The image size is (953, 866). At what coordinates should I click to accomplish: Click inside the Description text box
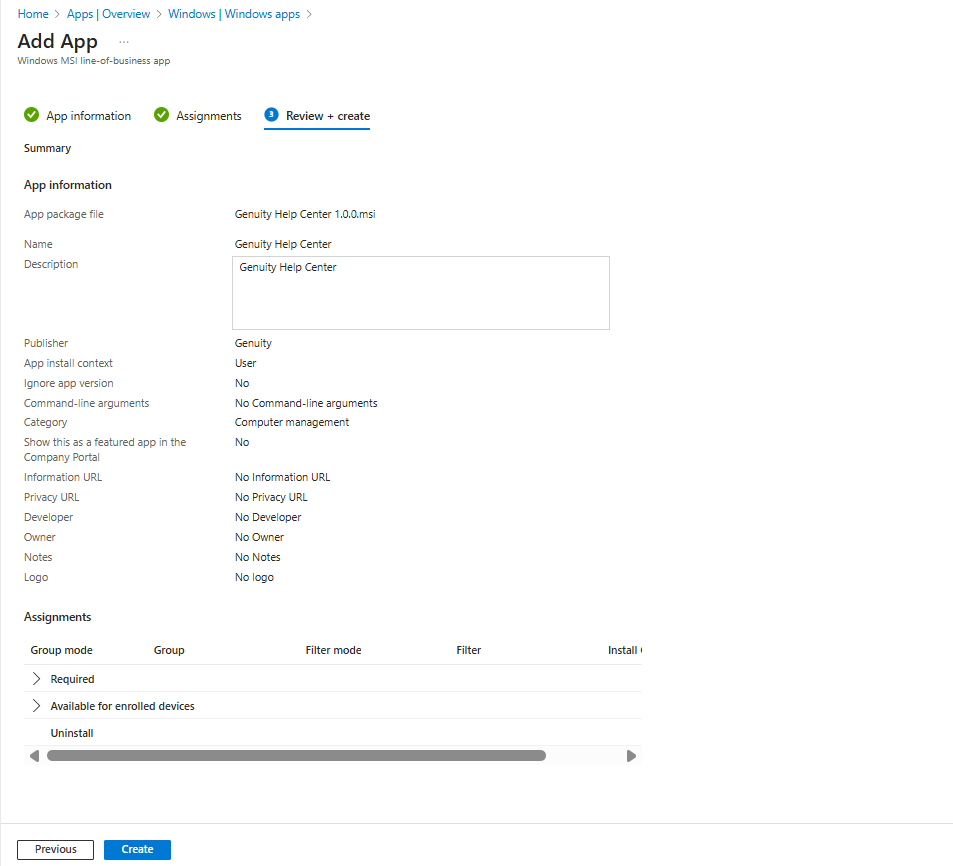point(421,293)
